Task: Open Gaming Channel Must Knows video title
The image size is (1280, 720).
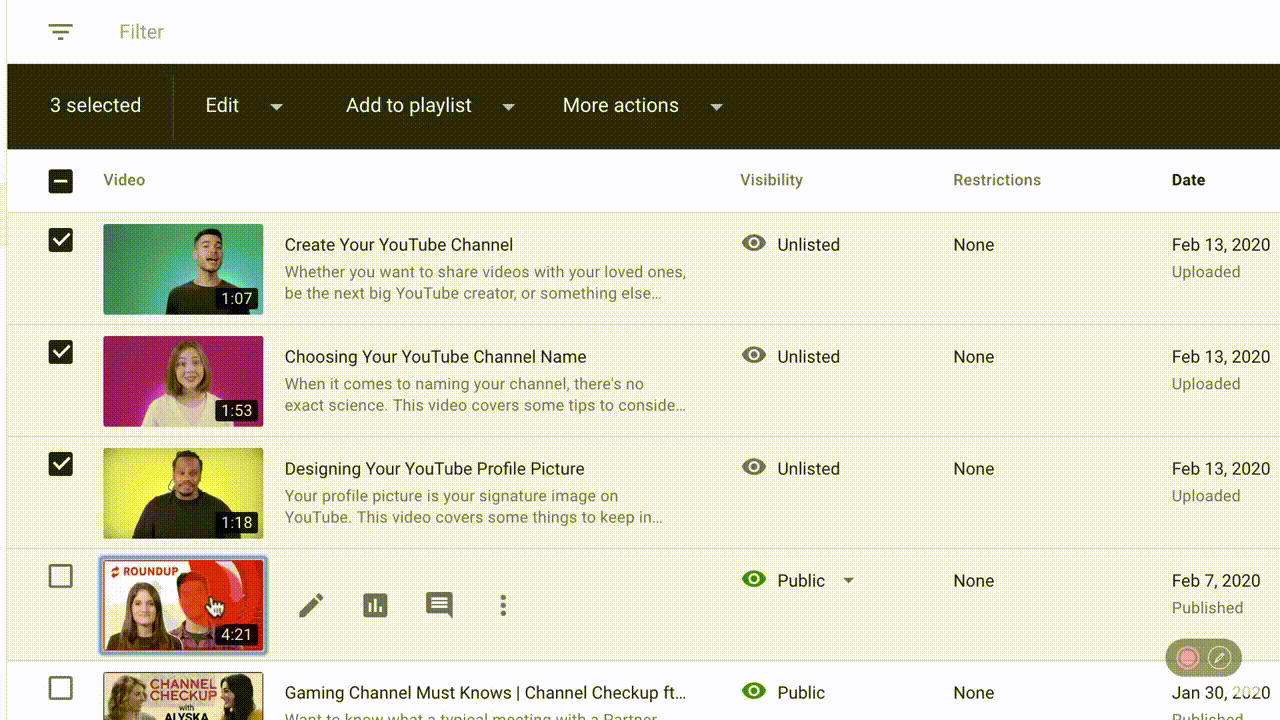Action: pyautogui.click(x=485, y=693)
